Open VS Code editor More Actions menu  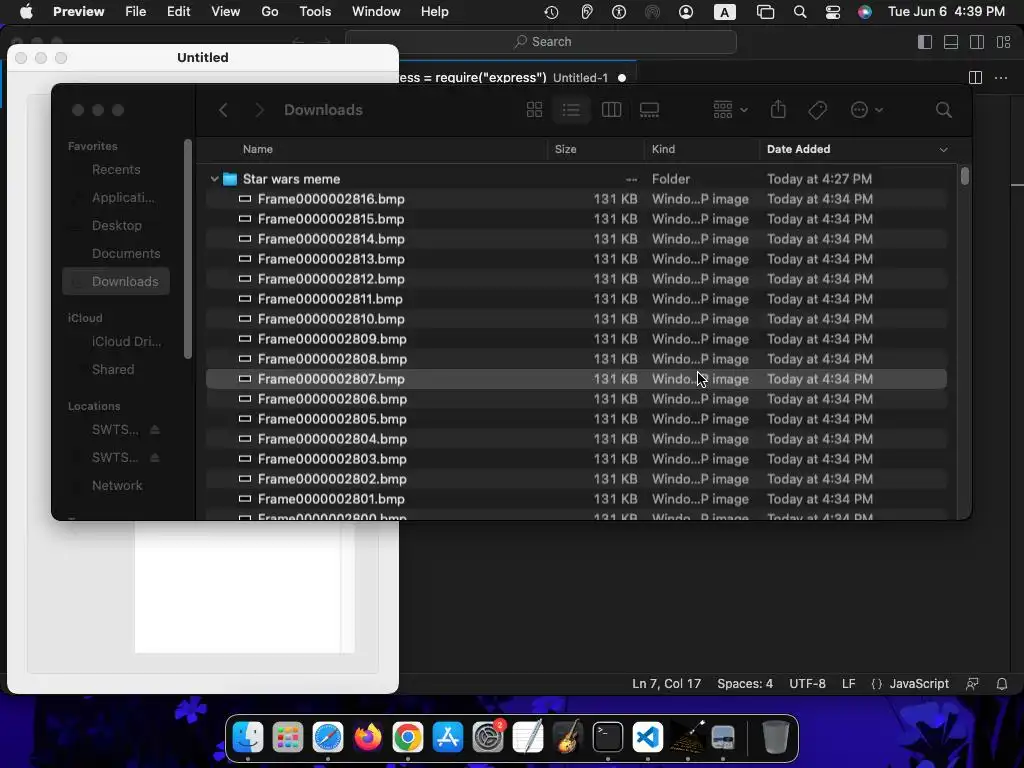pos(1000,78)
